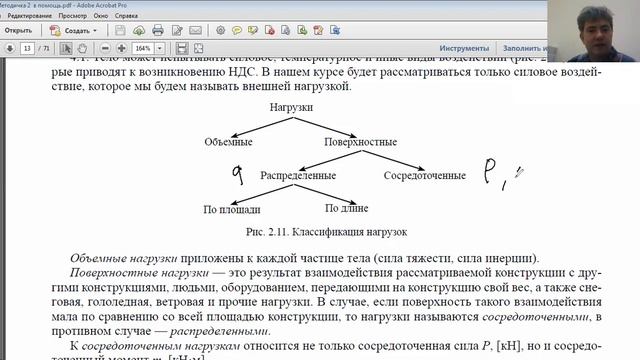Click the Поверхностные label in the diagram

(360, 142)
